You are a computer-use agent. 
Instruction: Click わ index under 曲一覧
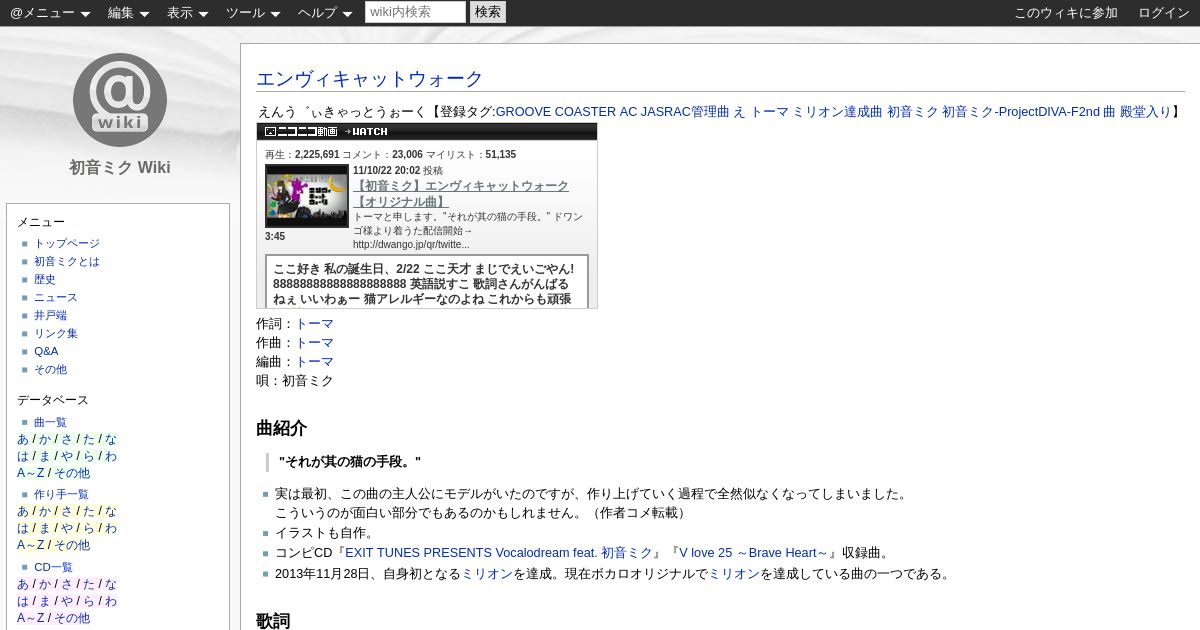point(111,456)
